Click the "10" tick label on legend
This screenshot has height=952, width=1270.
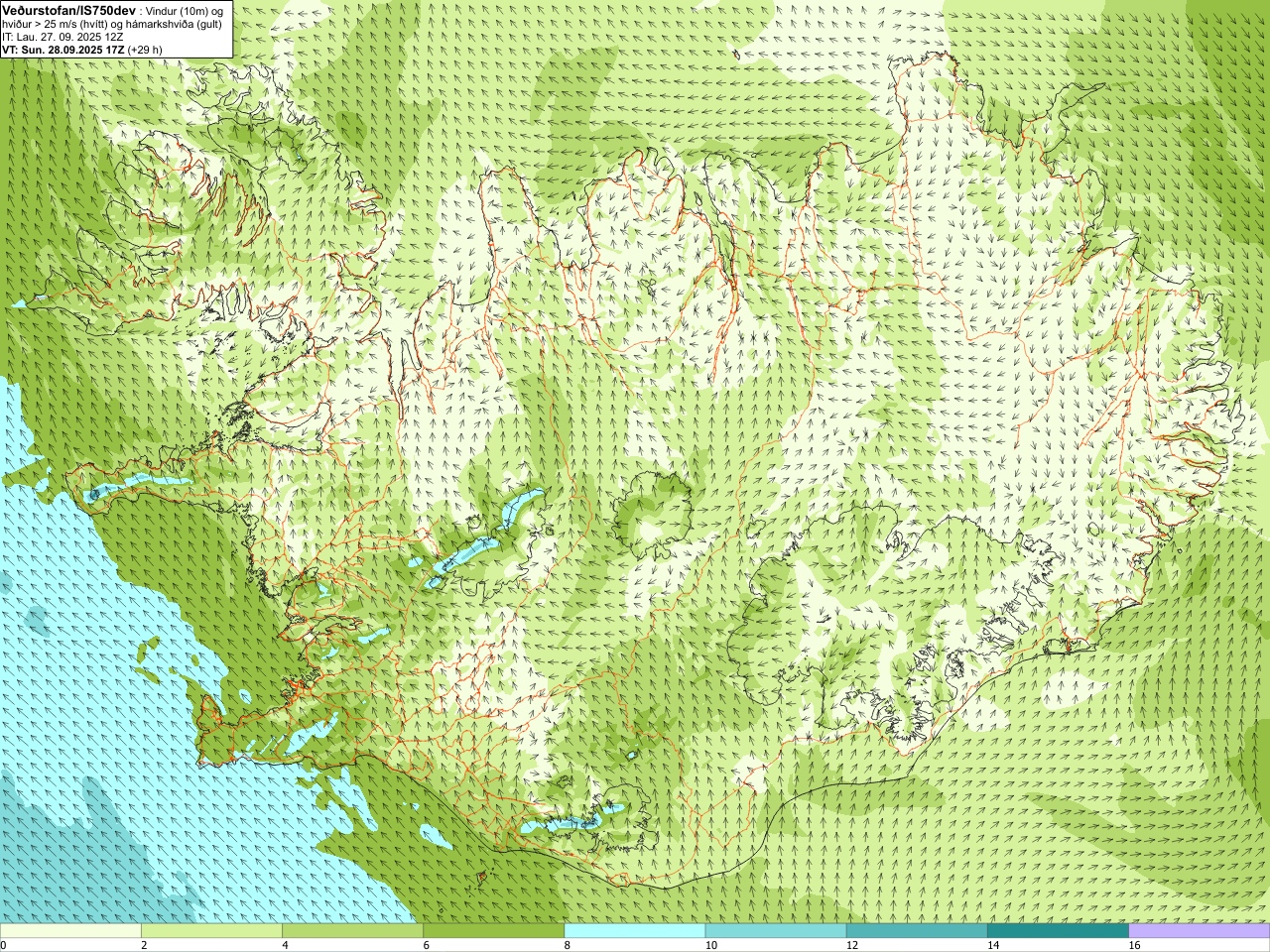[710, 945]
